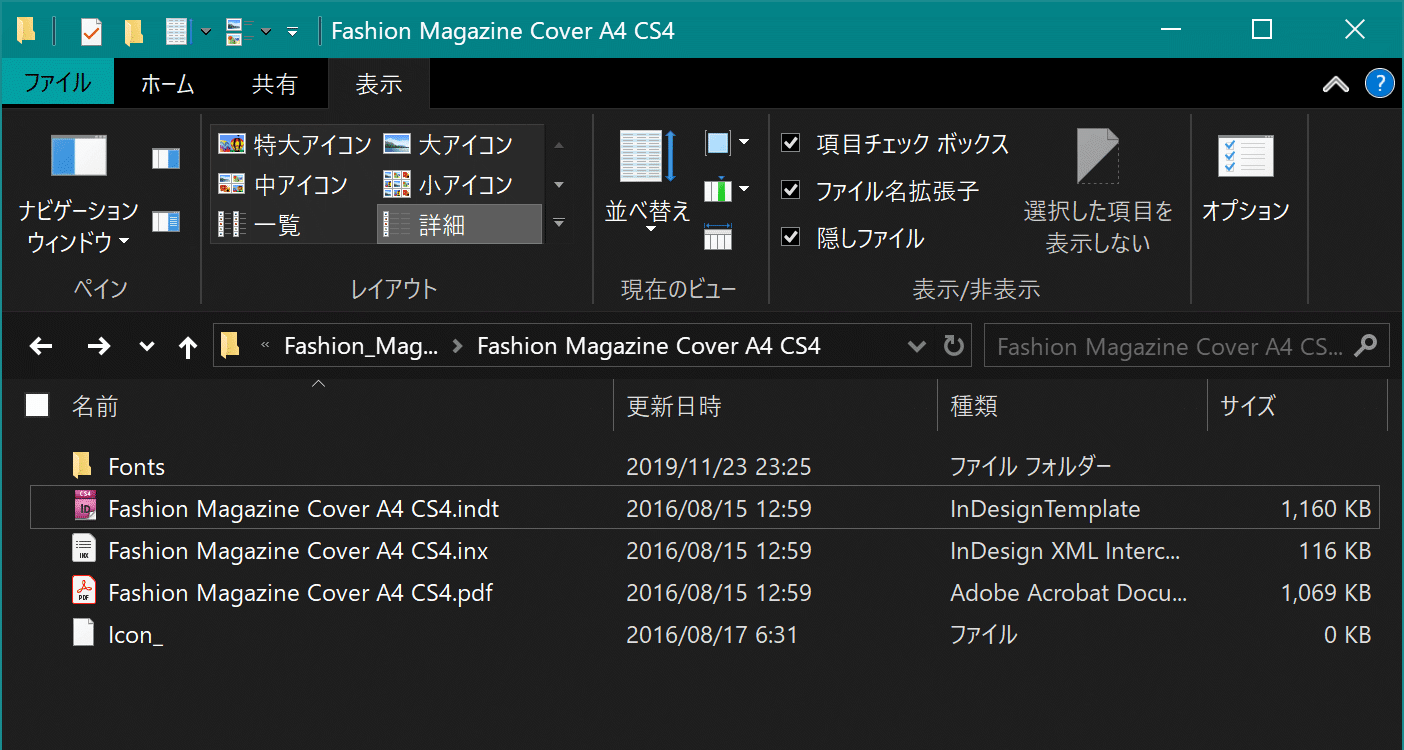Select the Icon_ file icon
Viewport: 1404px width, 750px height.
pyautogui.click(x=84, y=634)
